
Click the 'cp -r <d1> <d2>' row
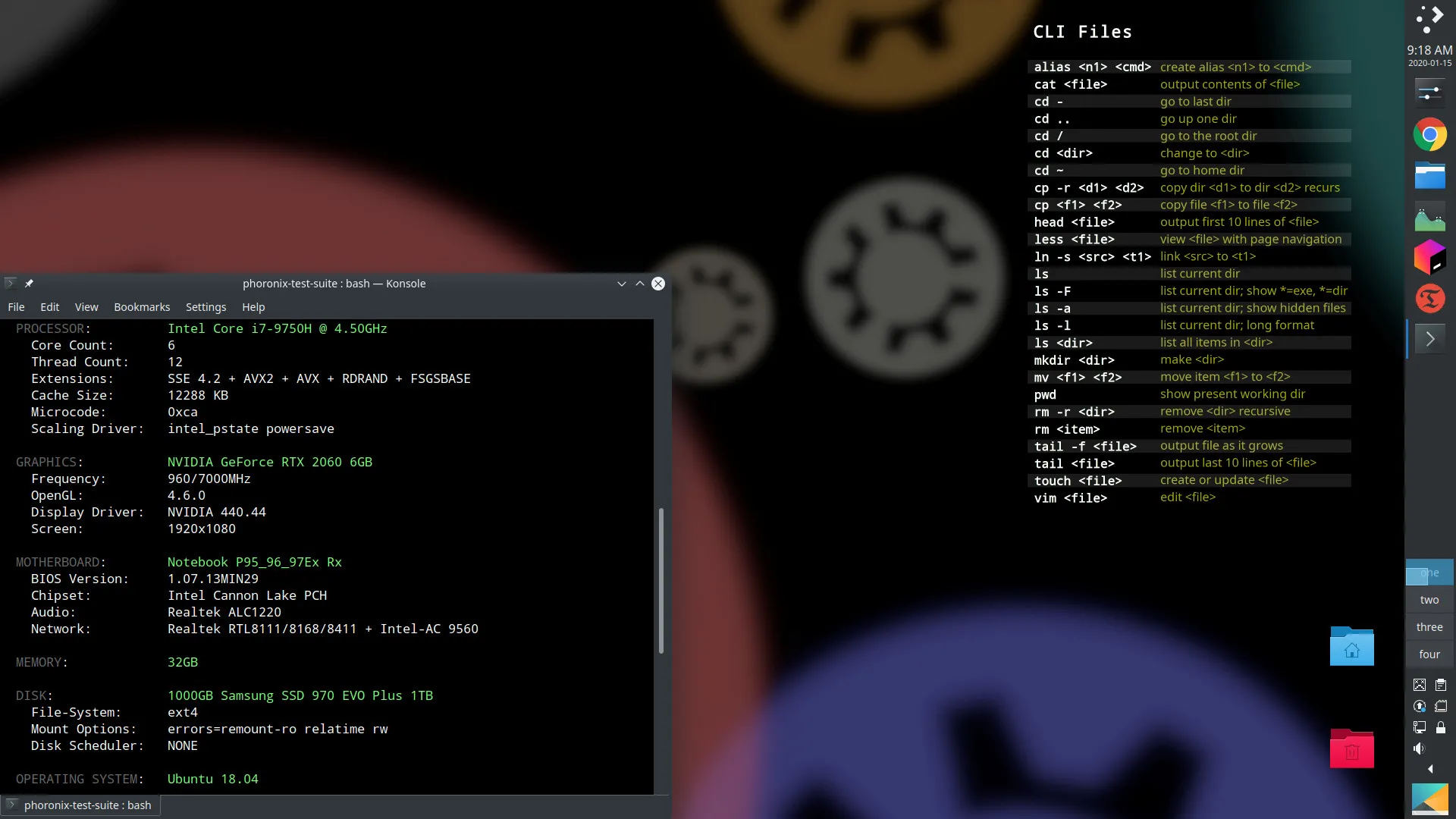1189,187
